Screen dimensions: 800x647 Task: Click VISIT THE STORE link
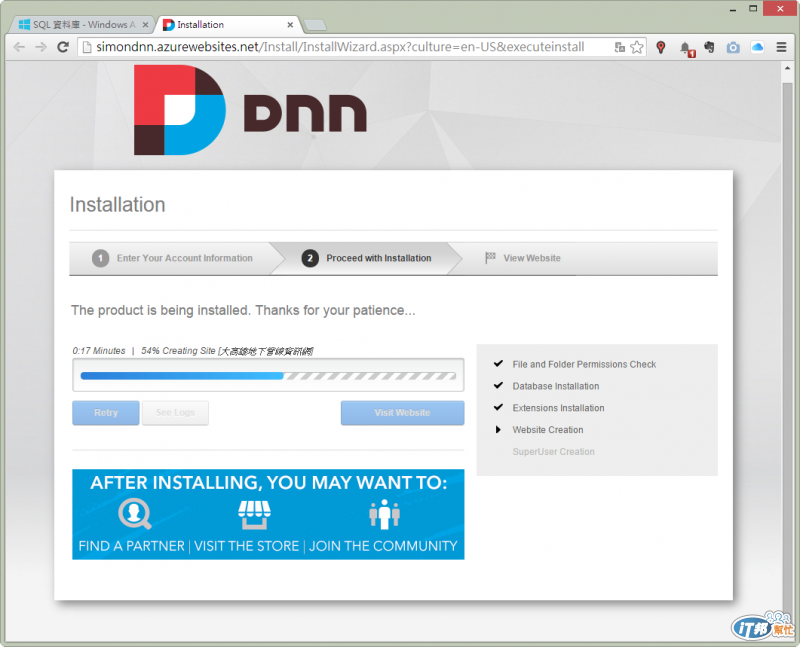coord(246,546)
